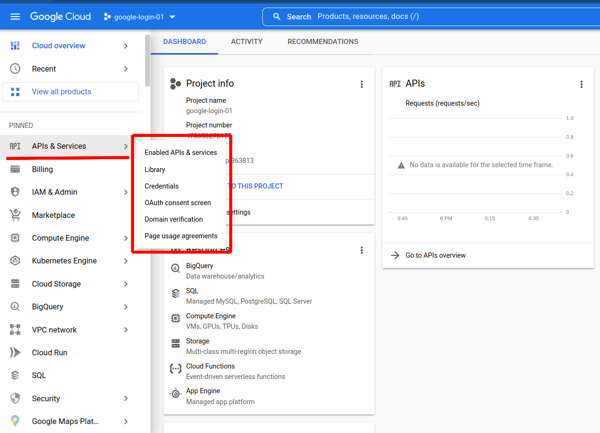The width and height of the screenshot is (600, 433).
Task: Expand the Security chevron
Action: click(126, 398)
